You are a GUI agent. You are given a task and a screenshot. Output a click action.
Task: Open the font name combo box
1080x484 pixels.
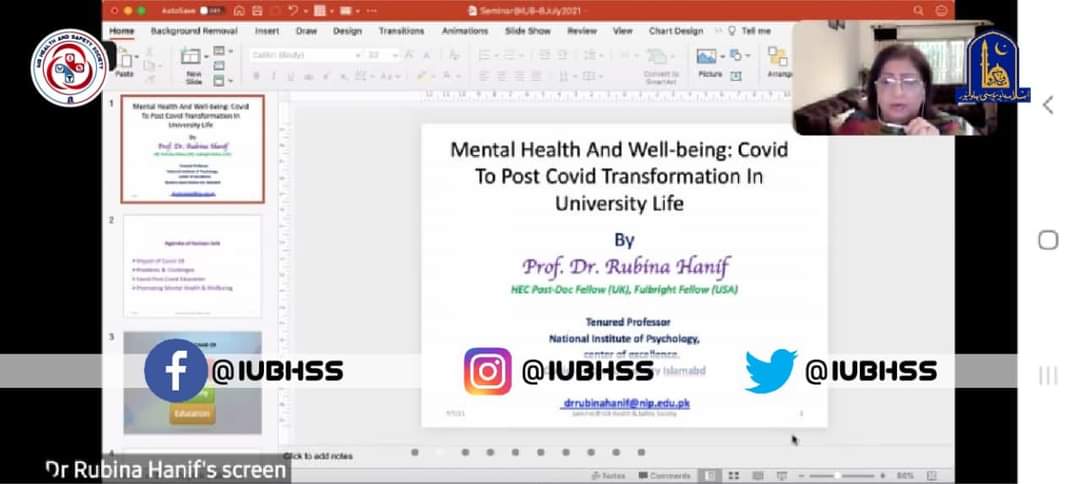tap(306, 55)
